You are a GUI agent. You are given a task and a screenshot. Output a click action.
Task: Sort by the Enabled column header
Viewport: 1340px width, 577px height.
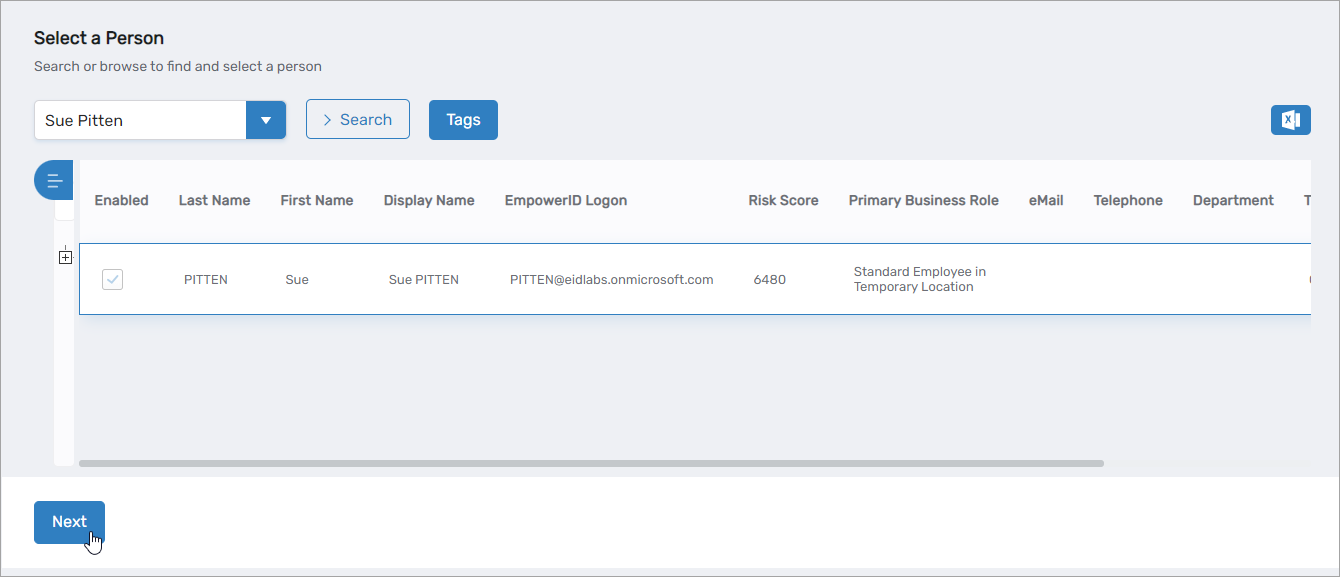tap(121, 200)
